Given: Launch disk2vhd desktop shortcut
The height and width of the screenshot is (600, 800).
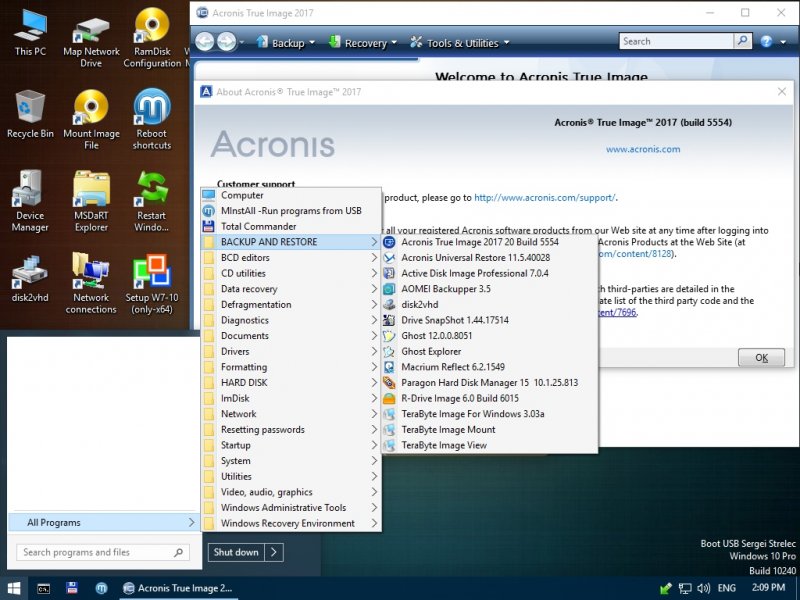Looking at the screenshot, I should click(30, 279).
